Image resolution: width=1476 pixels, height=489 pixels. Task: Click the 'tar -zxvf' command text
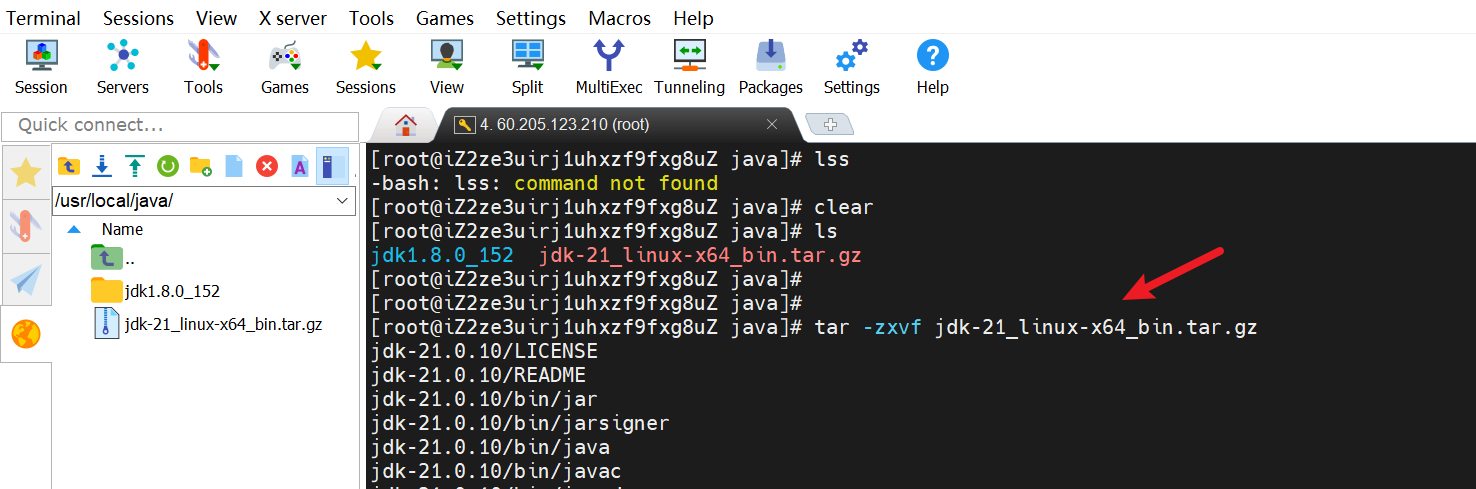(869, 327)
